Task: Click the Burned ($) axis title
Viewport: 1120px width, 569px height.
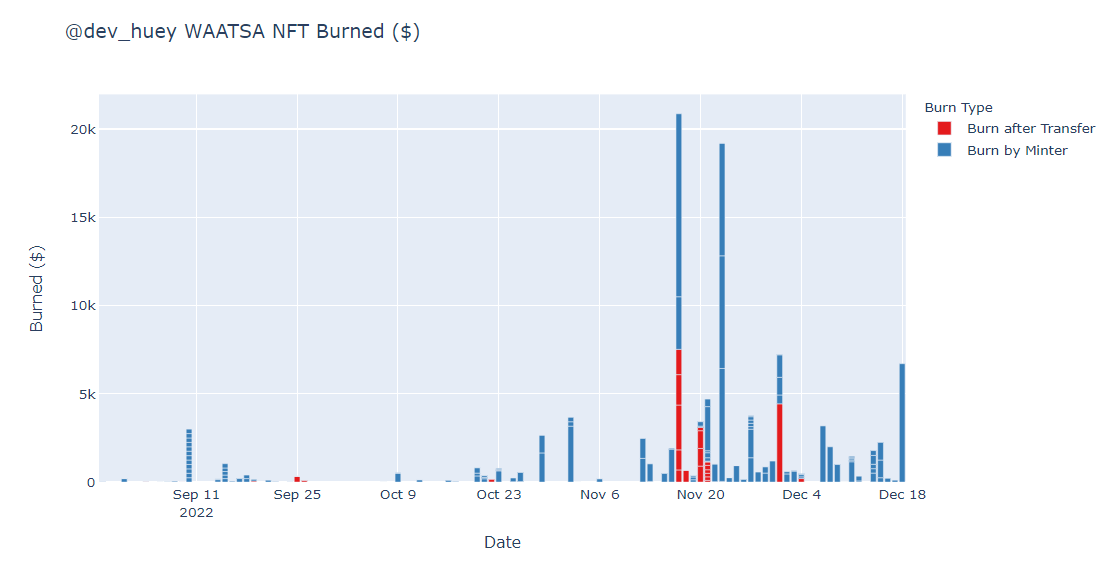Action: (x=36, y=288)
